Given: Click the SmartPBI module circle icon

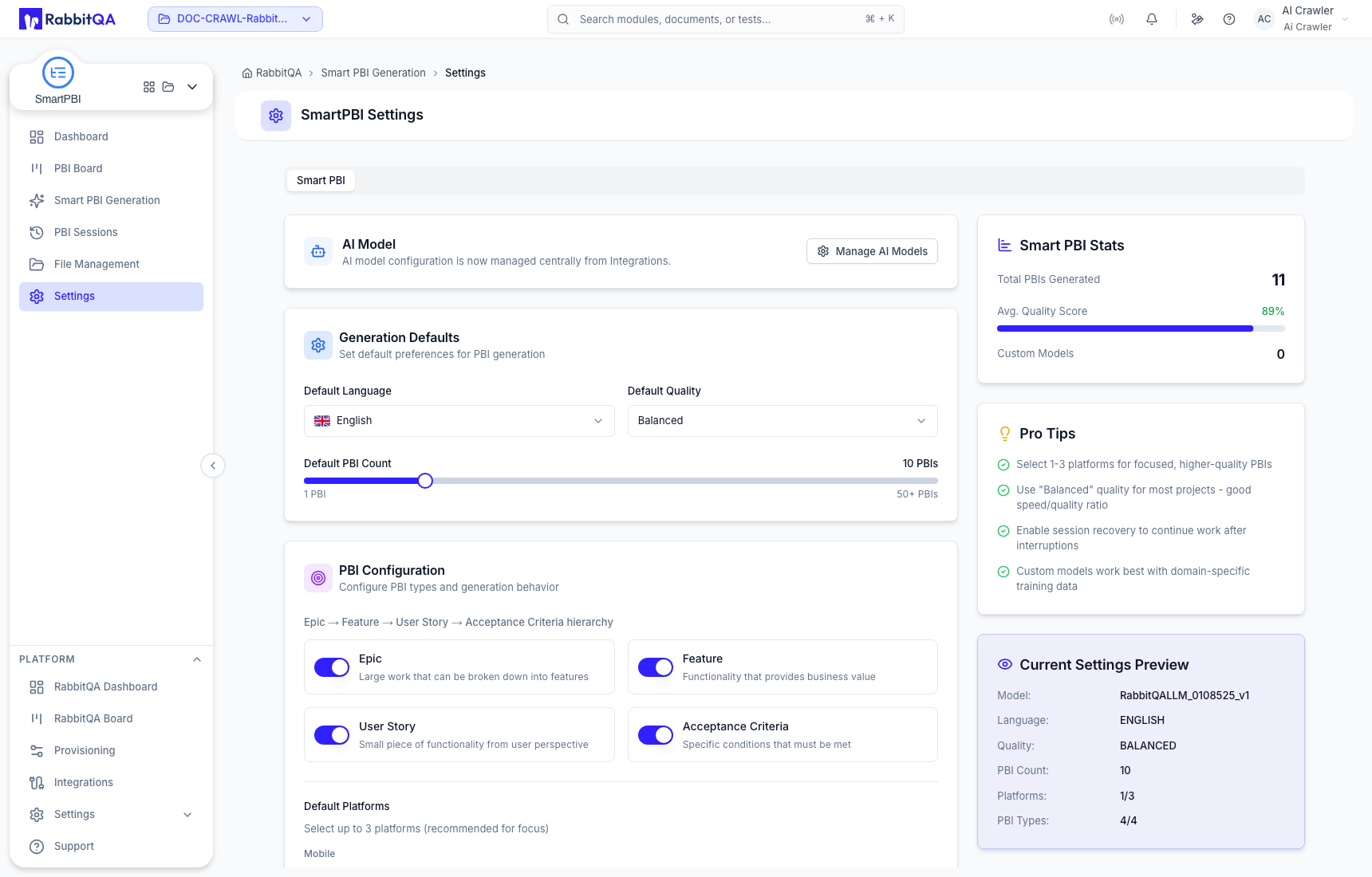Looking at the screenshot, I should (58, 73).
